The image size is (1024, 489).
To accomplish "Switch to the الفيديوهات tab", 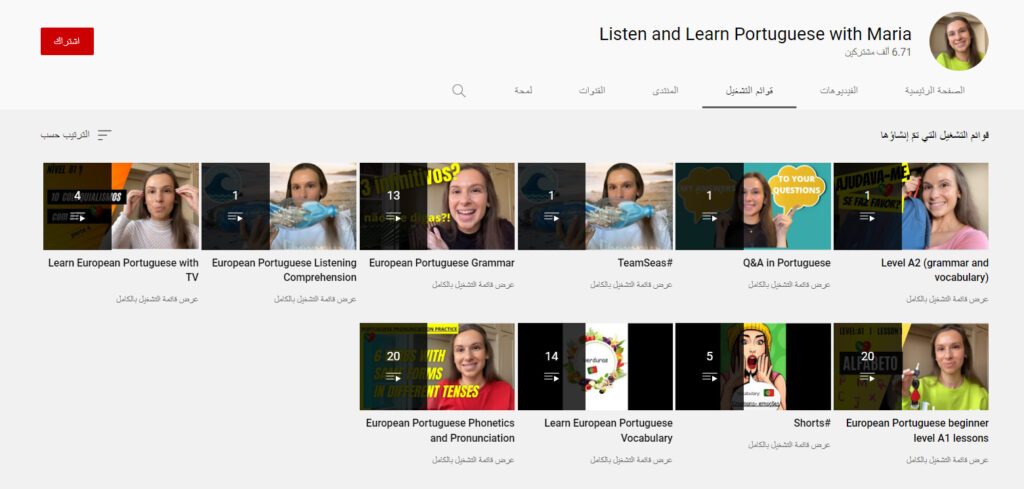I will [x=839, y=91].
